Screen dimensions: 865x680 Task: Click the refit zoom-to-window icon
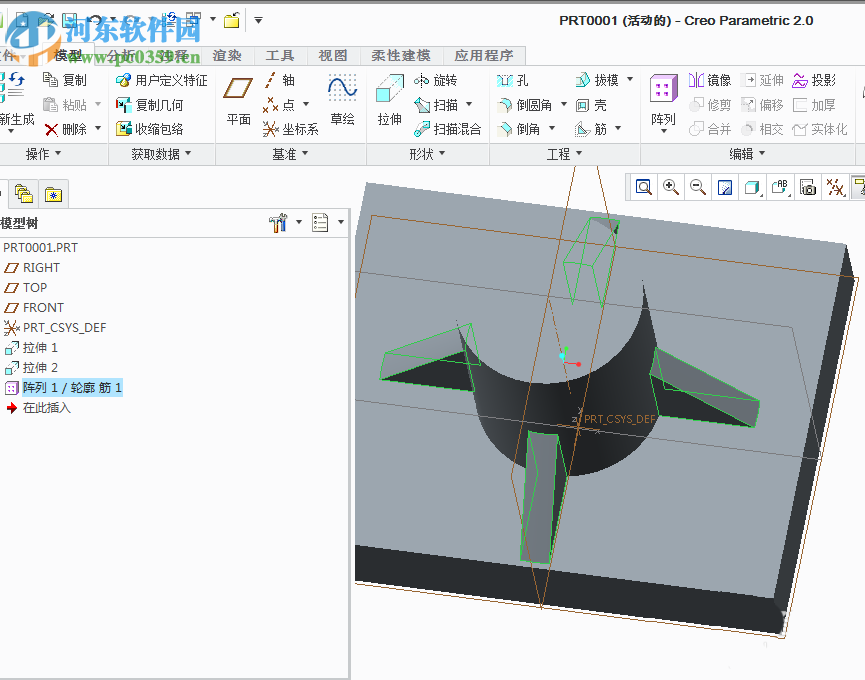(x=643, y=187)
